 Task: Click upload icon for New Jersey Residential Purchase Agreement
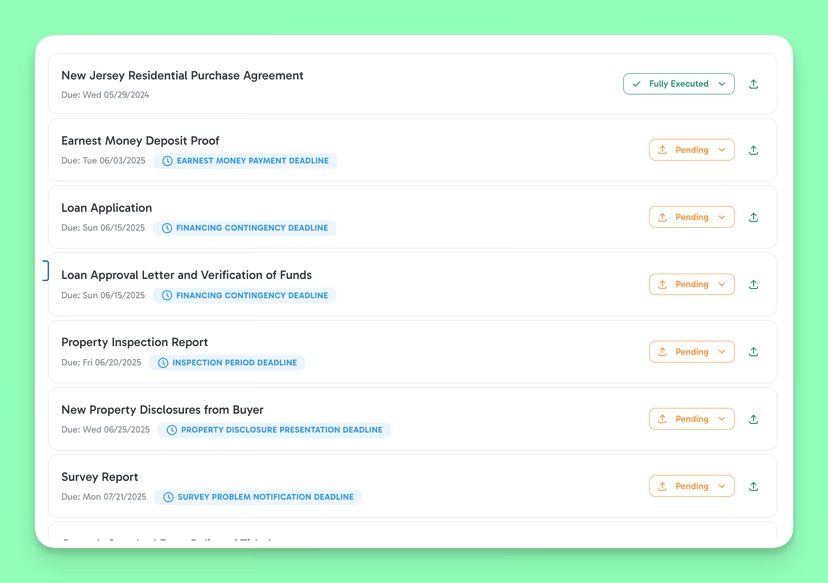pos(753,84)
